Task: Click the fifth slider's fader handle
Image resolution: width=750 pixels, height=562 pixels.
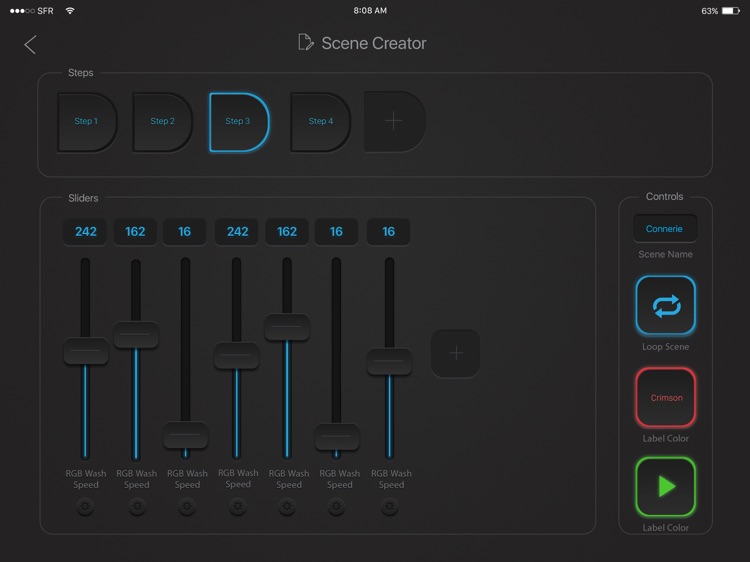Action: pos(287,327)
